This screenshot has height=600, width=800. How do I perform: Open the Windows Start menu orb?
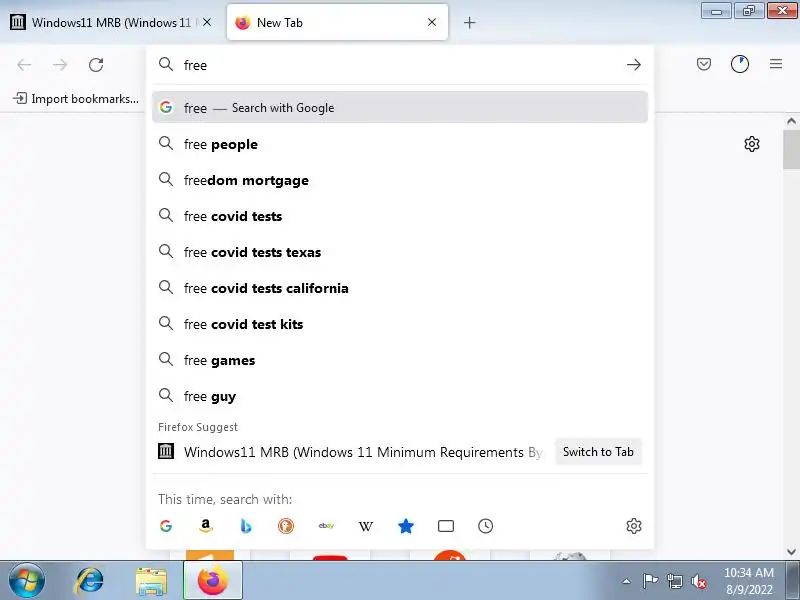click(x=27, y=581)
